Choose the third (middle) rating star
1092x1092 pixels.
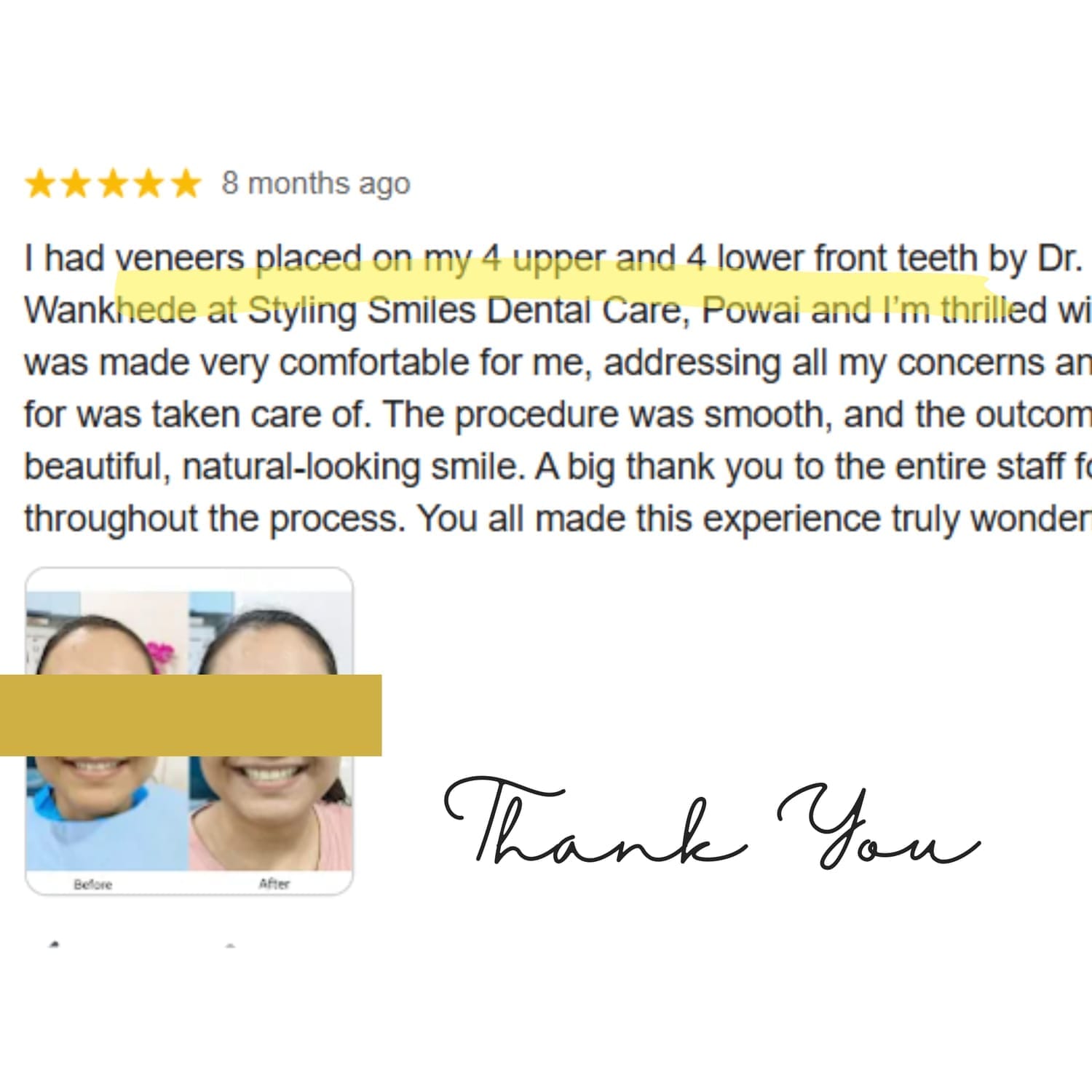click(x=112, y=184)
